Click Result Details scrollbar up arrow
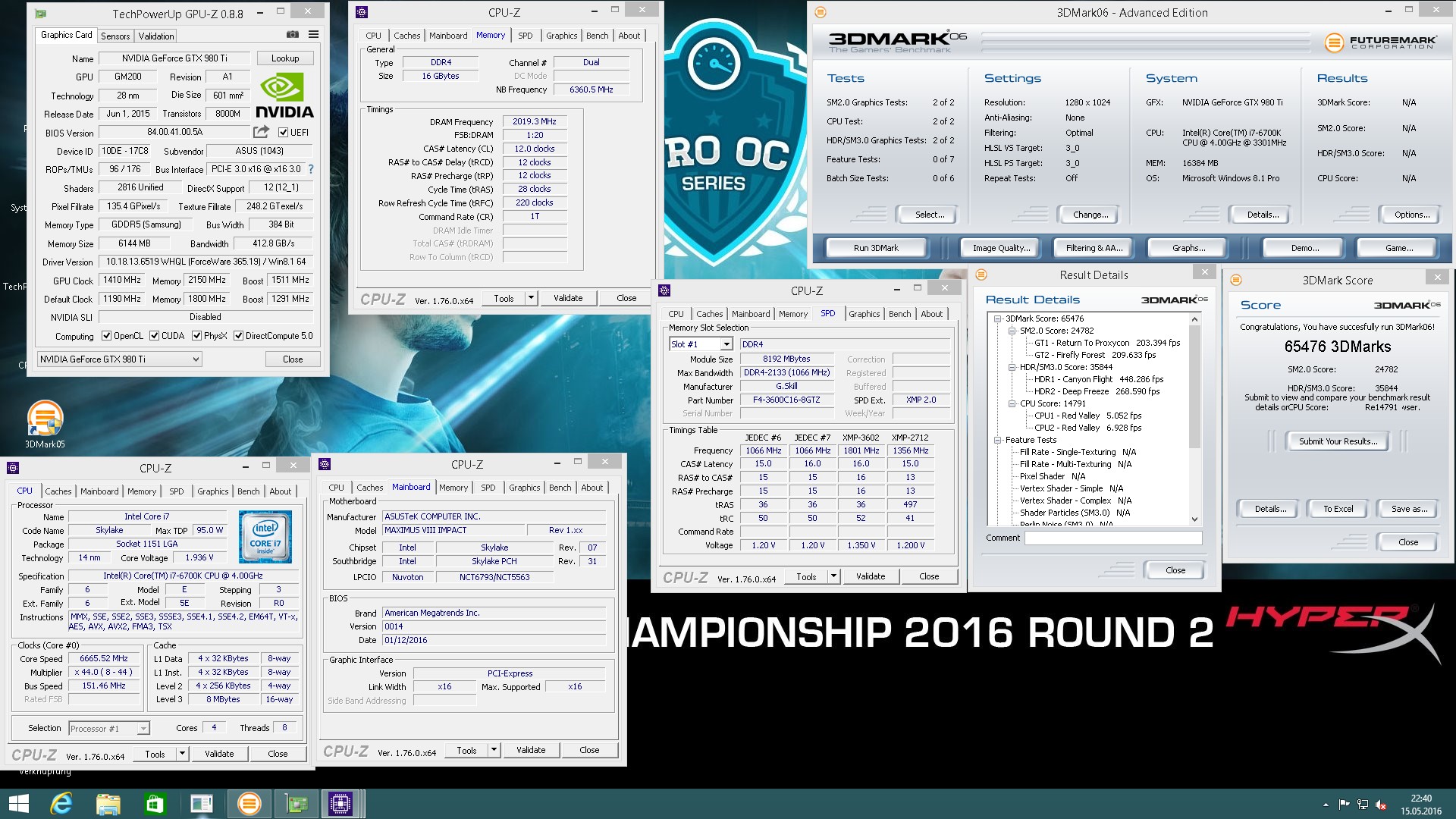The image size is (1456, 819). tap(1194, 319)
